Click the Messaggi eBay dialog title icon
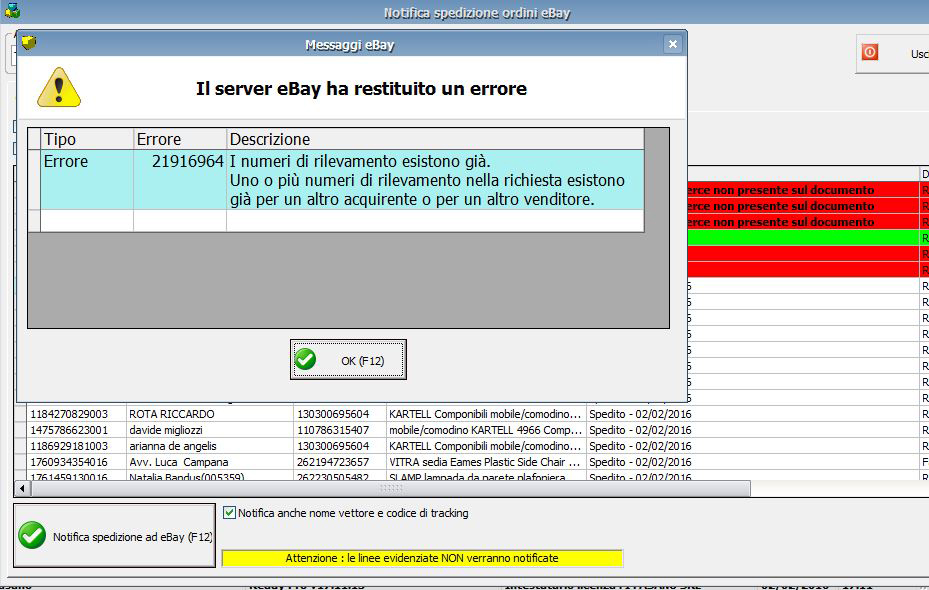The width and height of the screenshot is (929, 590). coord(28,43)
